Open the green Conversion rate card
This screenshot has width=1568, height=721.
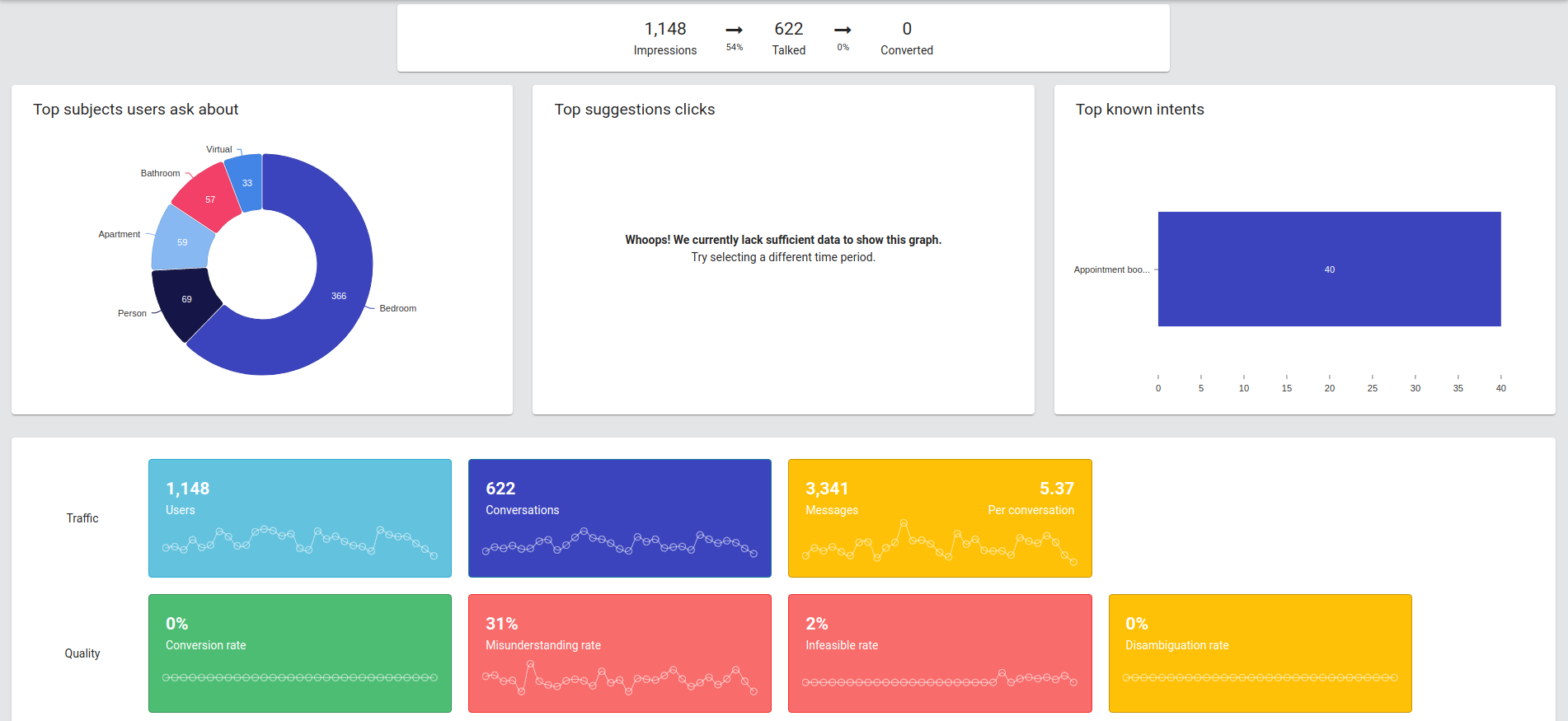300,653
